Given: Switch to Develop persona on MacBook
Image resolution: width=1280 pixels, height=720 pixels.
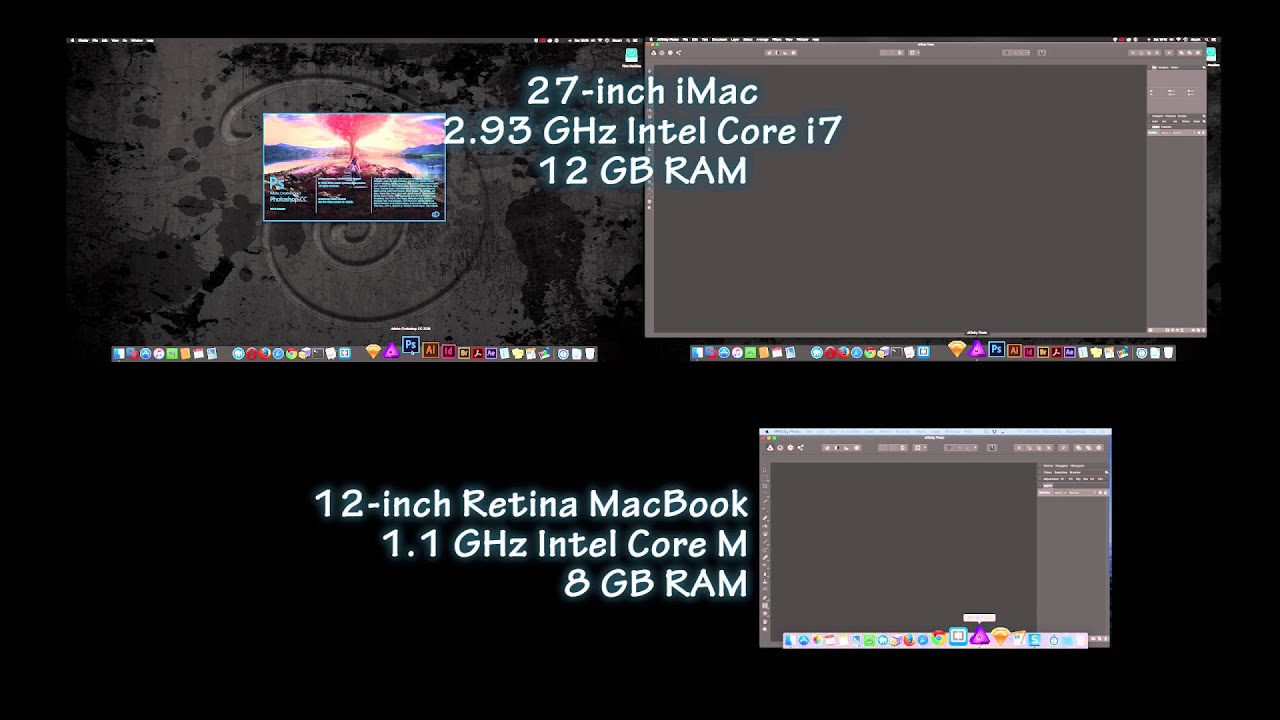Looking at the screenshot, I should [x=790, y=448].
